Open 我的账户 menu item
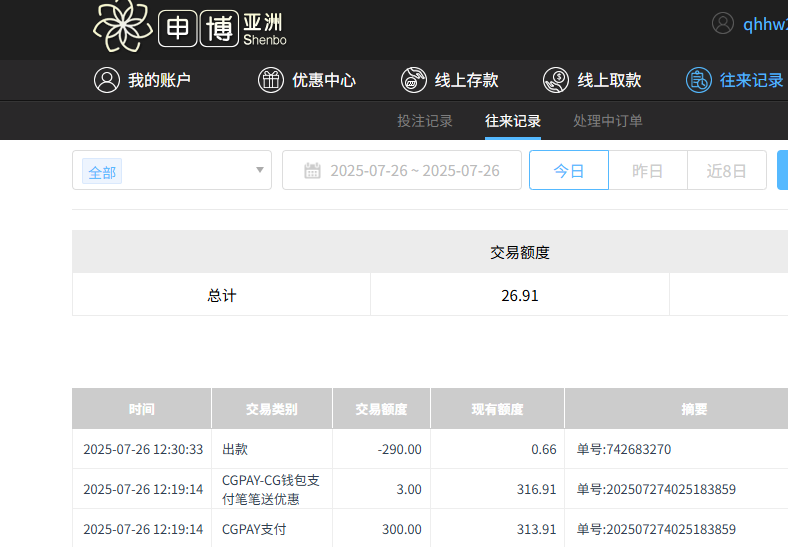 pos(158,80)
